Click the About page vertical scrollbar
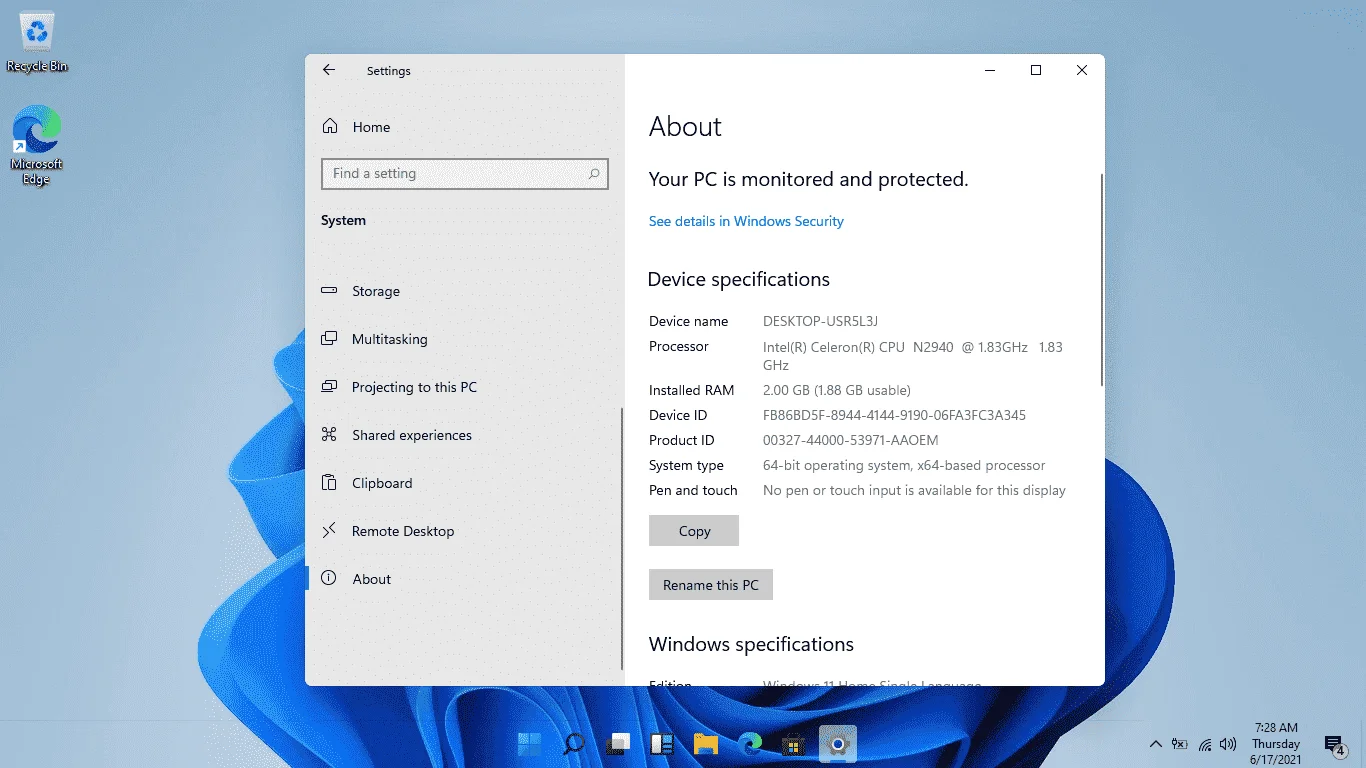 tap(1101, 280)
